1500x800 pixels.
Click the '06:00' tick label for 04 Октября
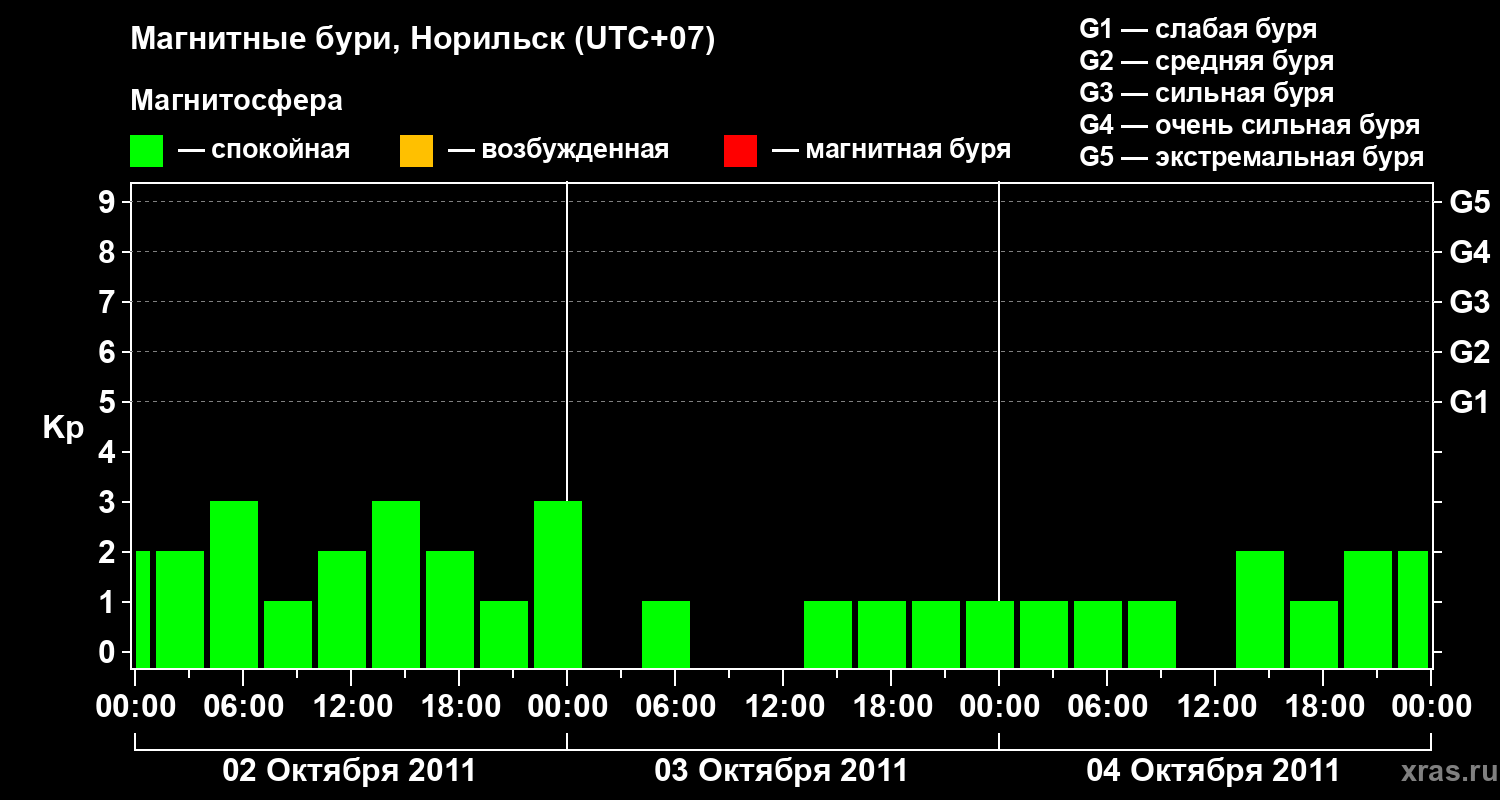click(x=1107, y=707)
